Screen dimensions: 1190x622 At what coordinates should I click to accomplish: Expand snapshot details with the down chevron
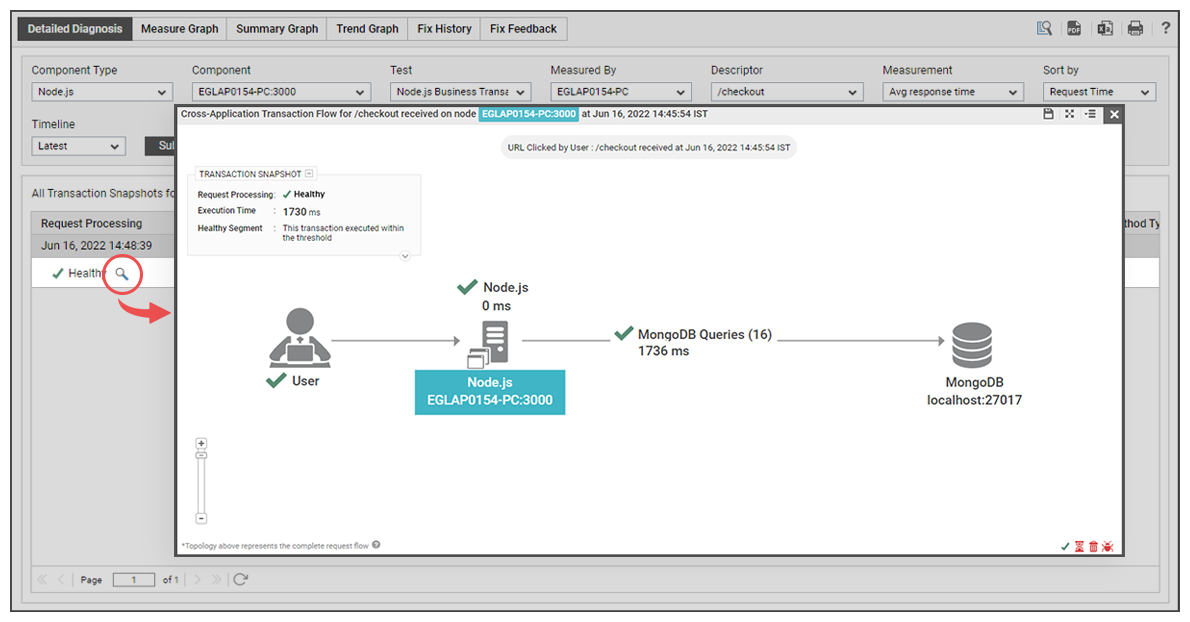coord(405,256)
